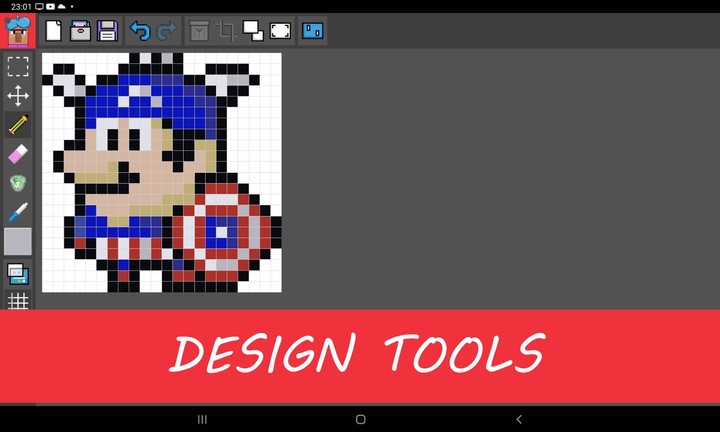Click the pixel art canvas drawing

[x=162, y=172]
